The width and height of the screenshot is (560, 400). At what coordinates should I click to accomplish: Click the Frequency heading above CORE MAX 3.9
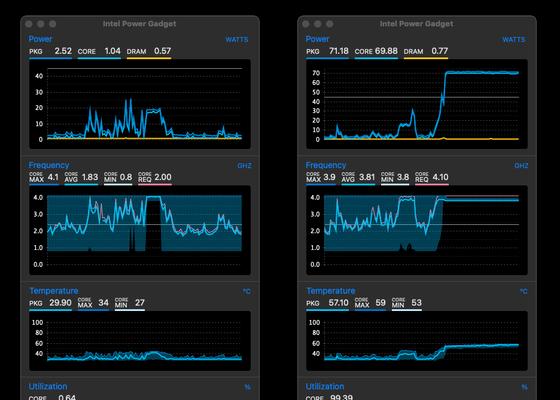click(326, 165)
